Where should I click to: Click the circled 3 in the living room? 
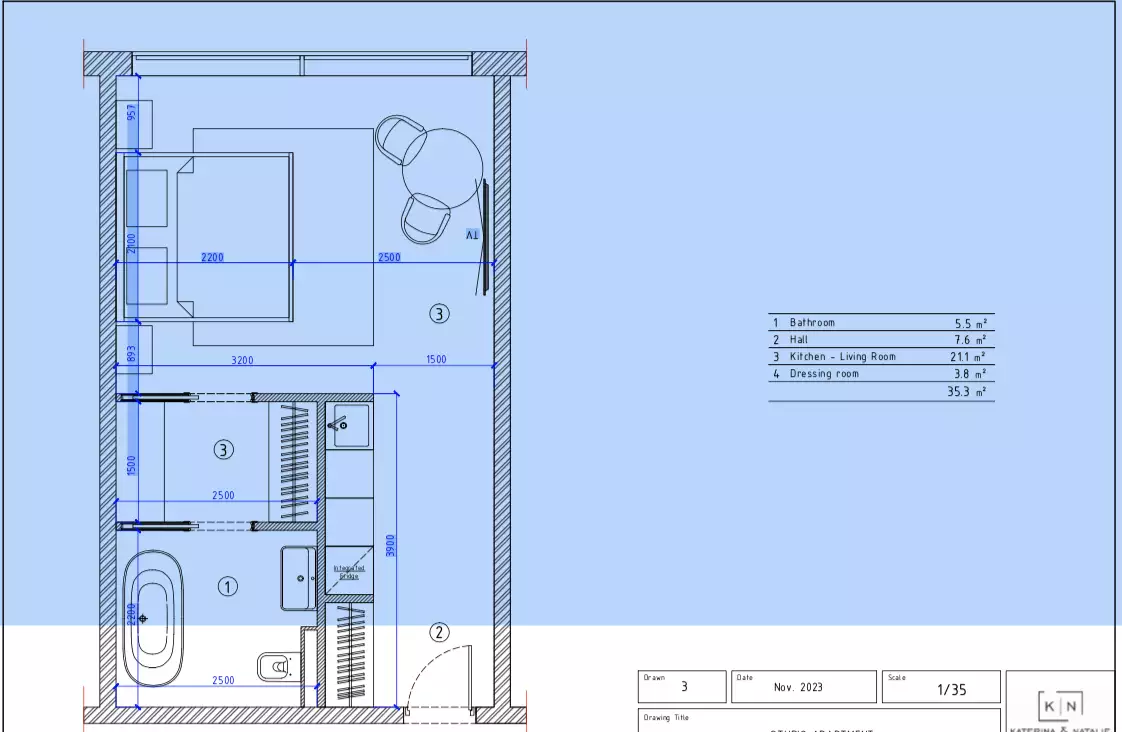pos(439,313)
